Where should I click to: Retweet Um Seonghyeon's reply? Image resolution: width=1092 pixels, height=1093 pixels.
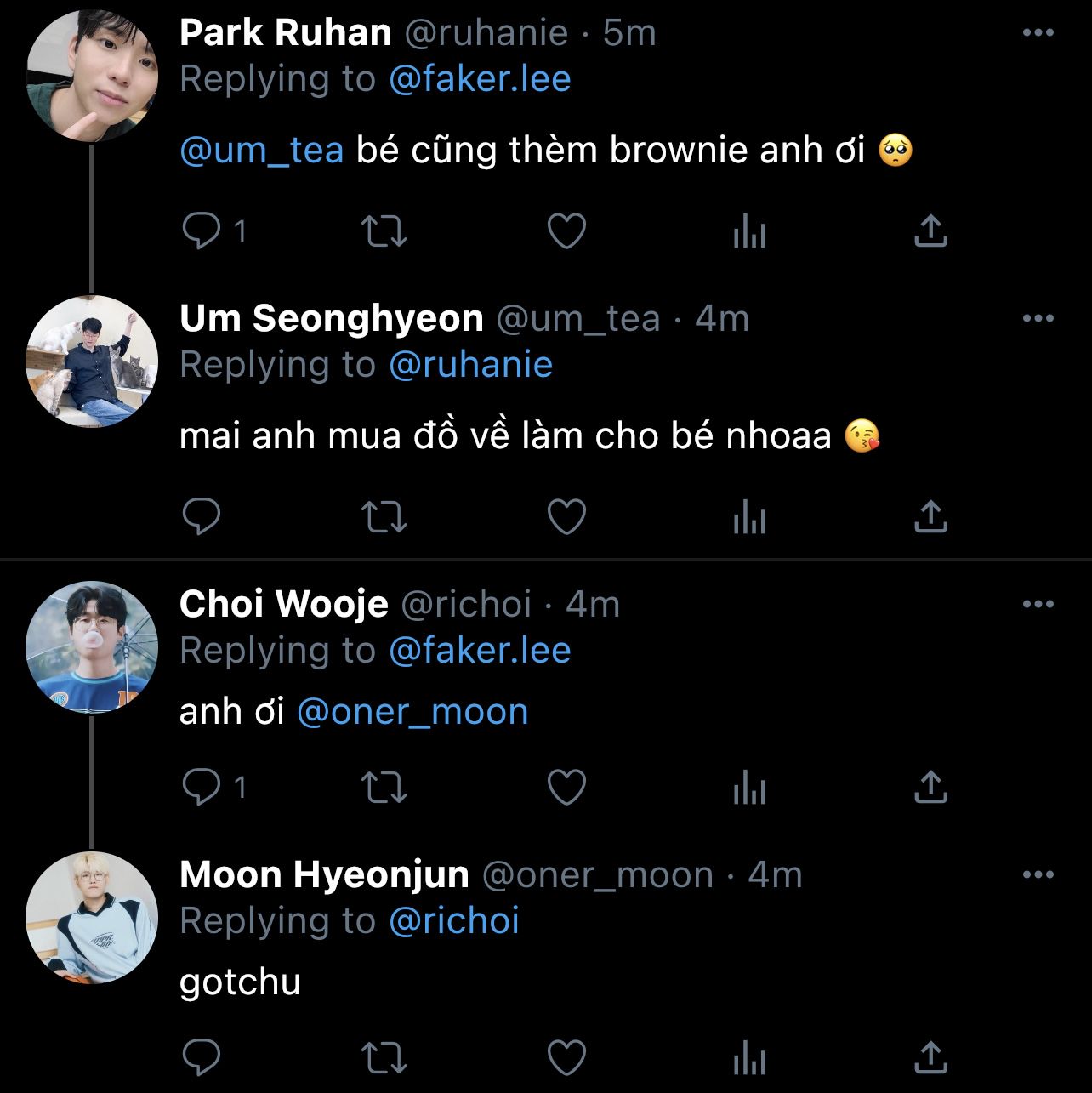384,516
